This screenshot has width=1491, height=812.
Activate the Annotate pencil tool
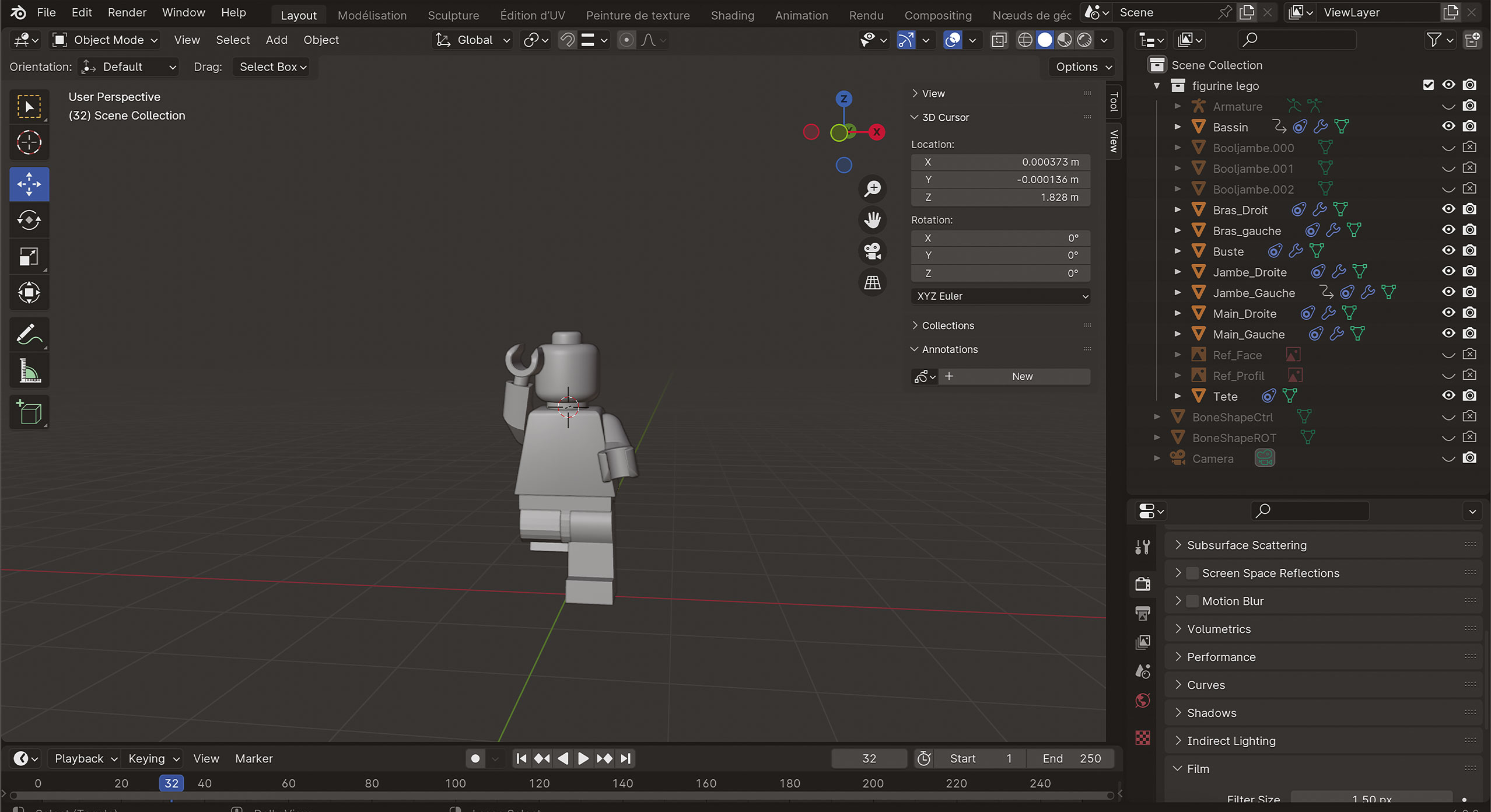29,335
